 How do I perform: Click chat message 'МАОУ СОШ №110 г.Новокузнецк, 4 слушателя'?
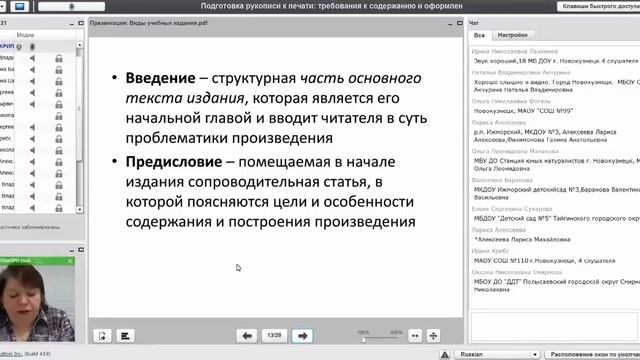point(544,260)
